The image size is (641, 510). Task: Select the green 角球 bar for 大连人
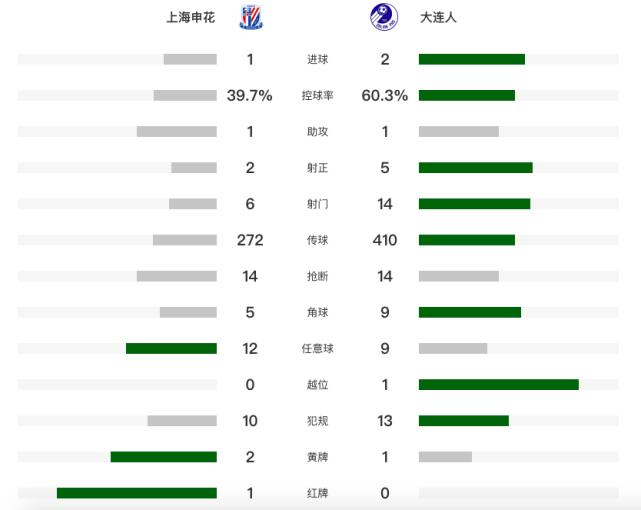470,312
